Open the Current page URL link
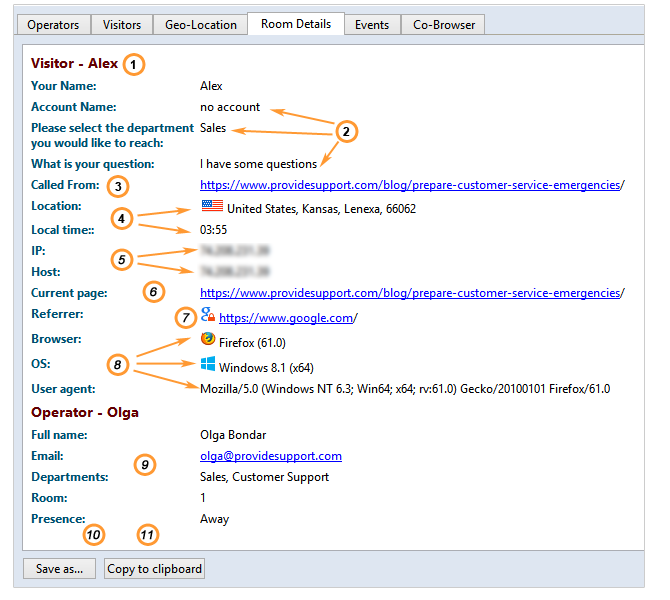This screenshot has width=670, height=600. [x=410, y=293]
